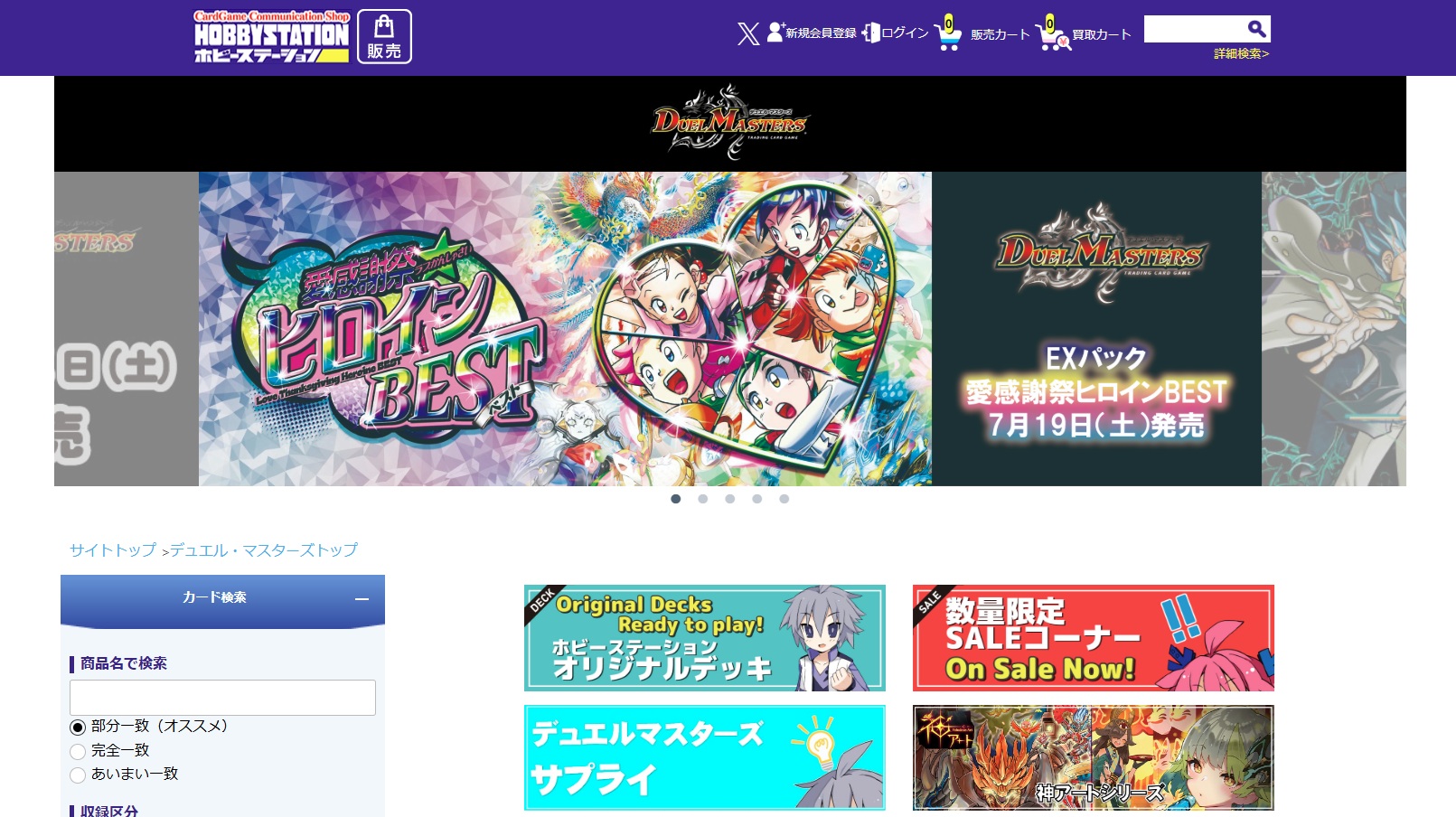Open the デュエルマスターズ サプライ banner
The image size is (1456, 817).
705,757
